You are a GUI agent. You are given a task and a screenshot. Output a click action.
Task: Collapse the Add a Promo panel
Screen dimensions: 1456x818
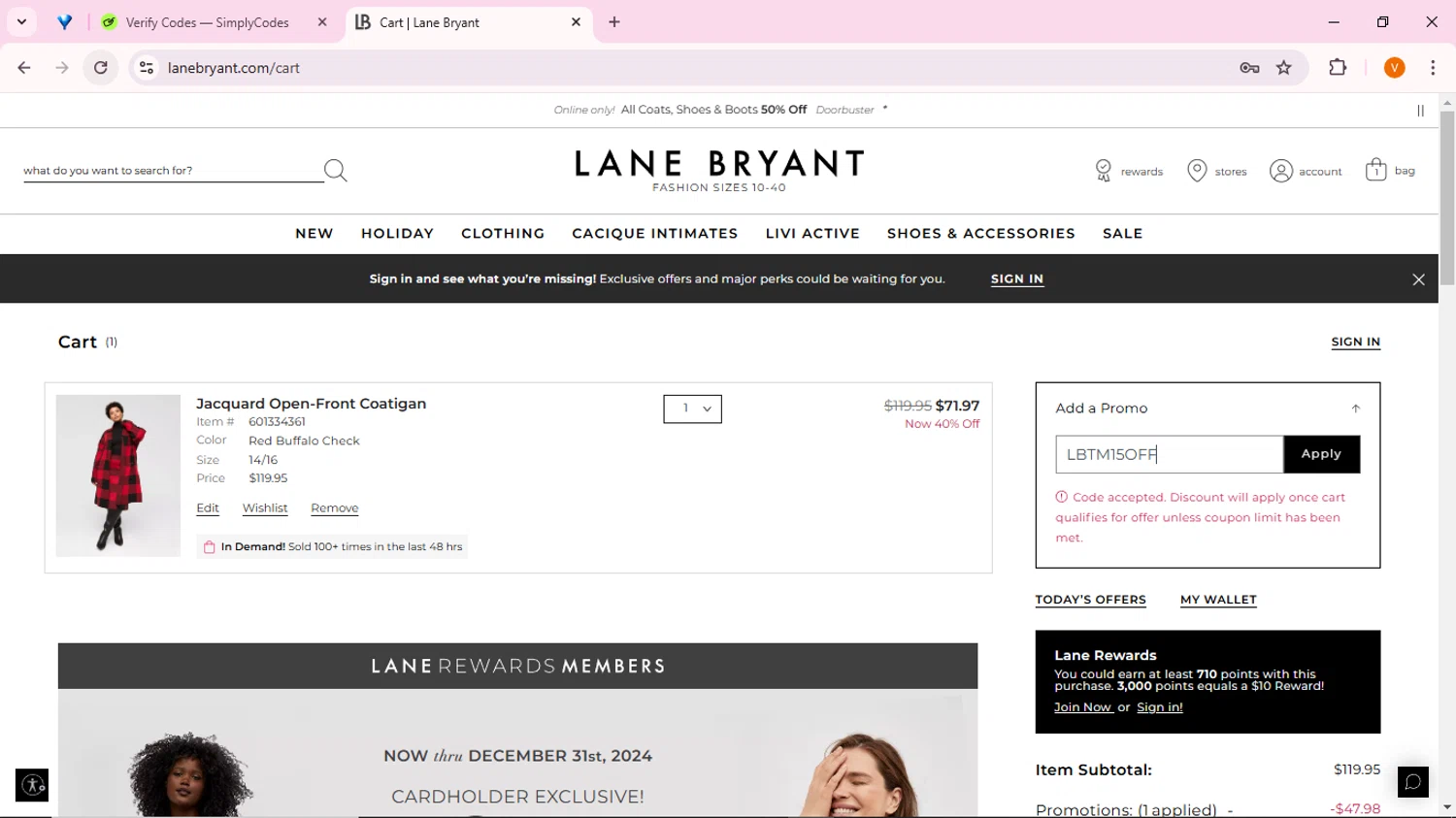tap(1356, 409)
